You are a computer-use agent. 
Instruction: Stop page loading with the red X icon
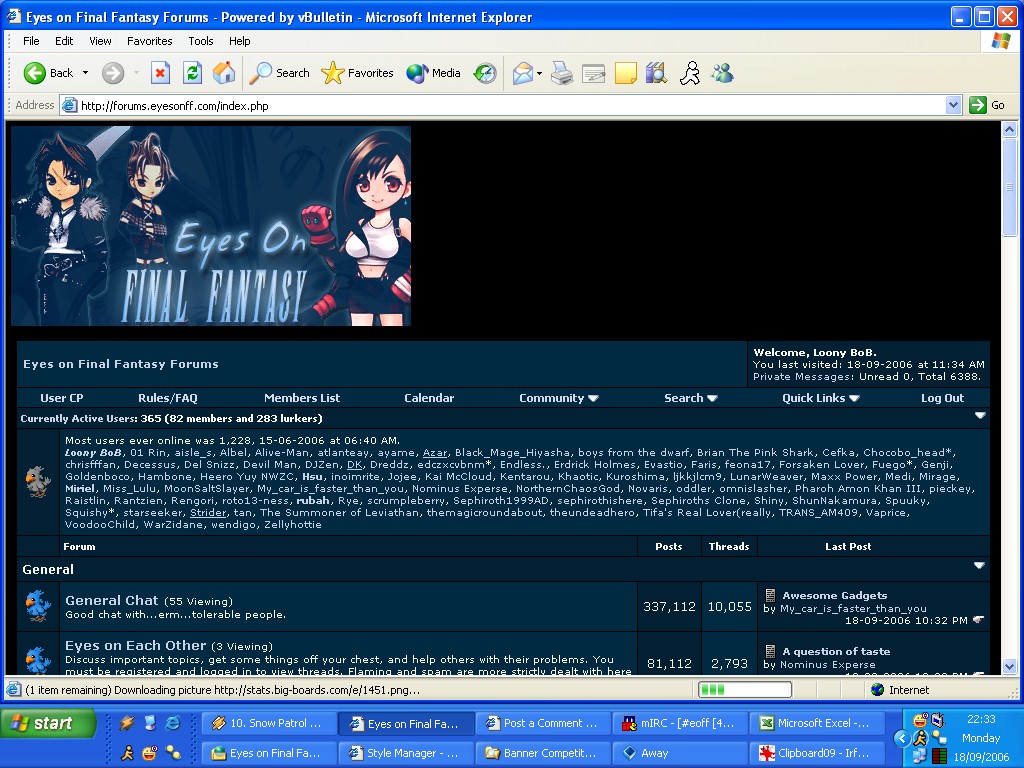click(x=160, y=73)
